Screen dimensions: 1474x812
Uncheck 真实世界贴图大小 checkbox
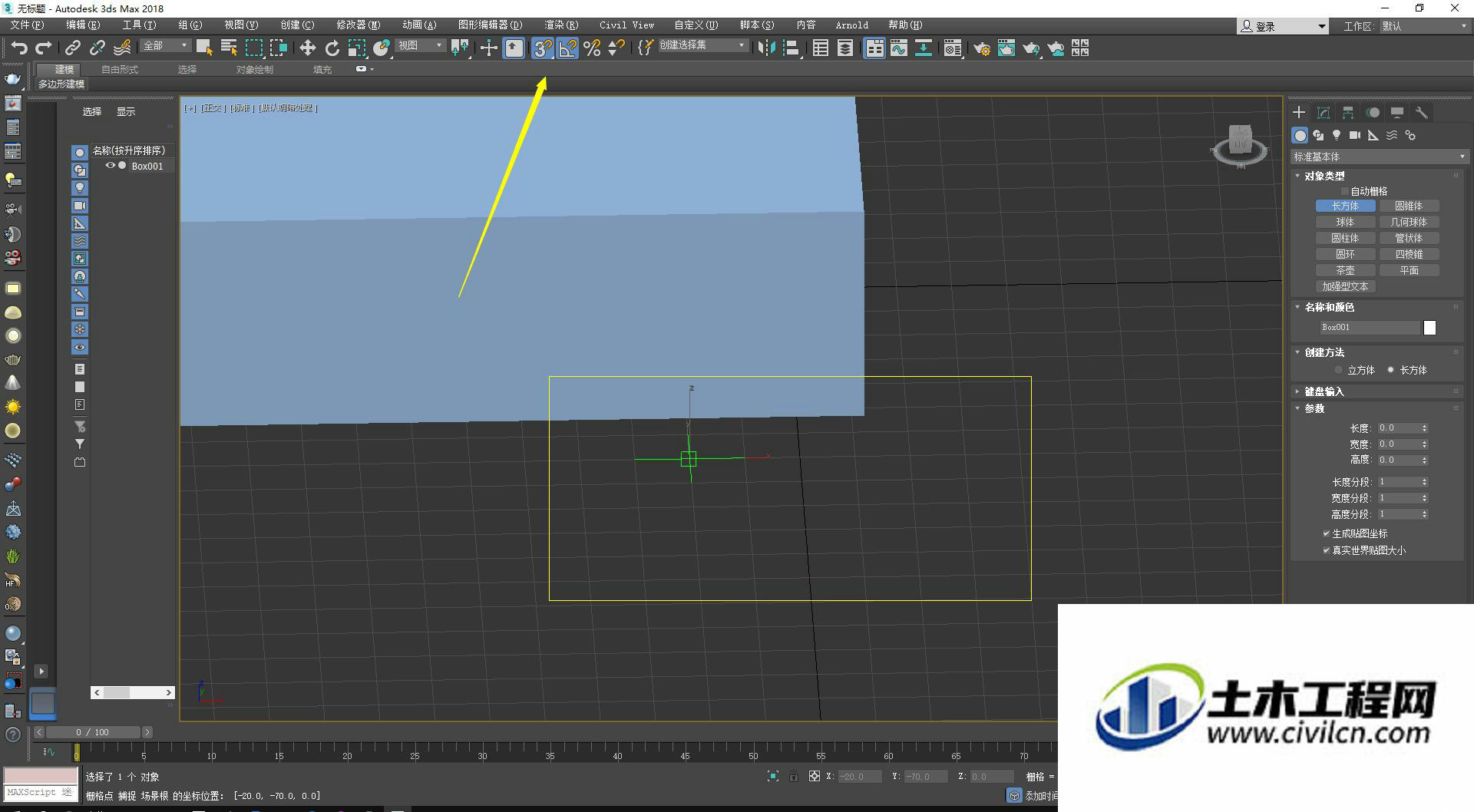pyautogui.click(x=1326, y=550)
